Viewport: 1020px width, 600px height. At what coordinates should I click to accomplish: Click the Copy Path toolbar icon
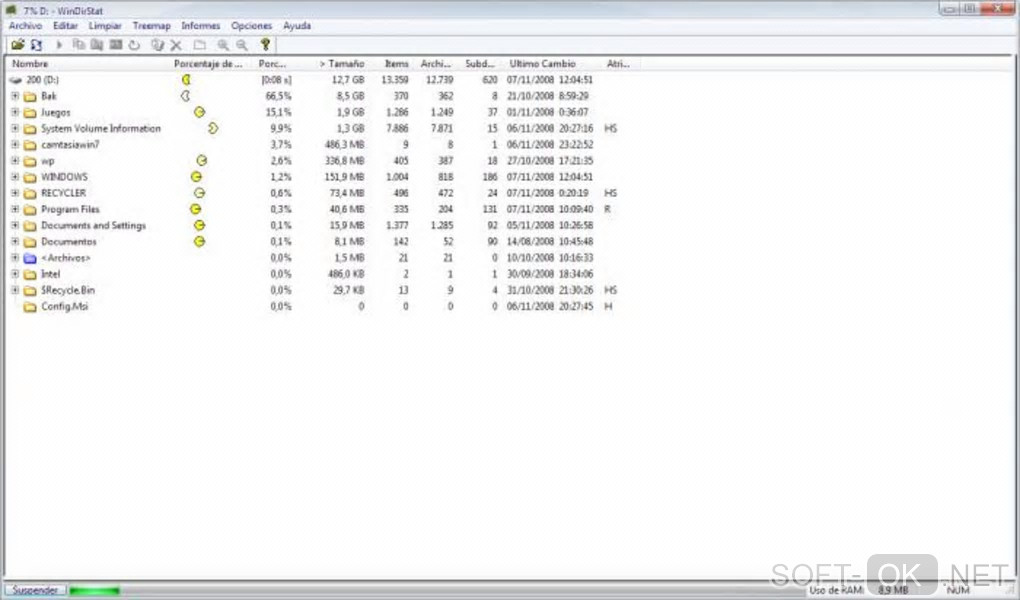(79, 45)
